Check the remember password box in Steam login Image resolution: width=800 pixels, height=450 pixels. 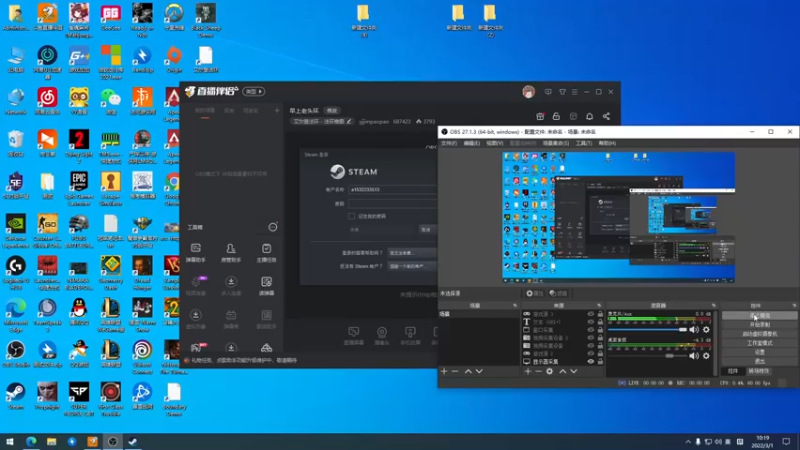[352, 216]
